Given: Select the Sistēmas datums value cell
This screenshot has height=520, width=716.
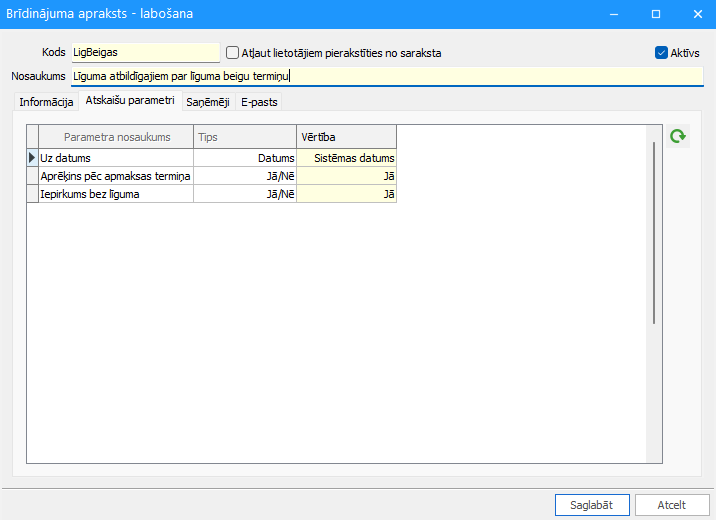Looking at the screenshot, I should click(x=347, y=158).
